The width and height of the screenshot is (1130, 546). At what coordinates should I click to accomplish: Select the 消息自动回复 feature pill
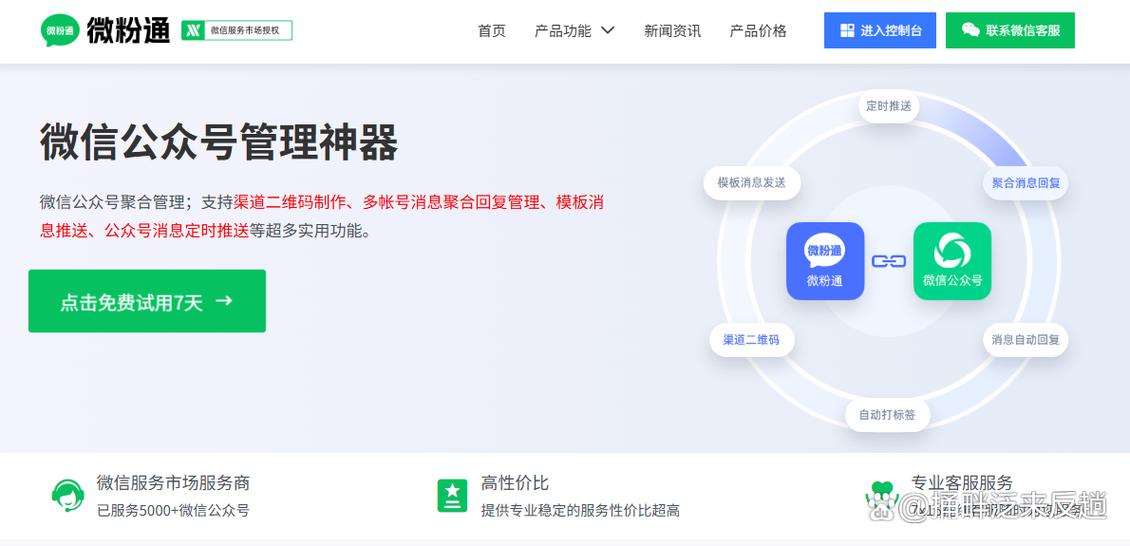[x=1026, y=339]
